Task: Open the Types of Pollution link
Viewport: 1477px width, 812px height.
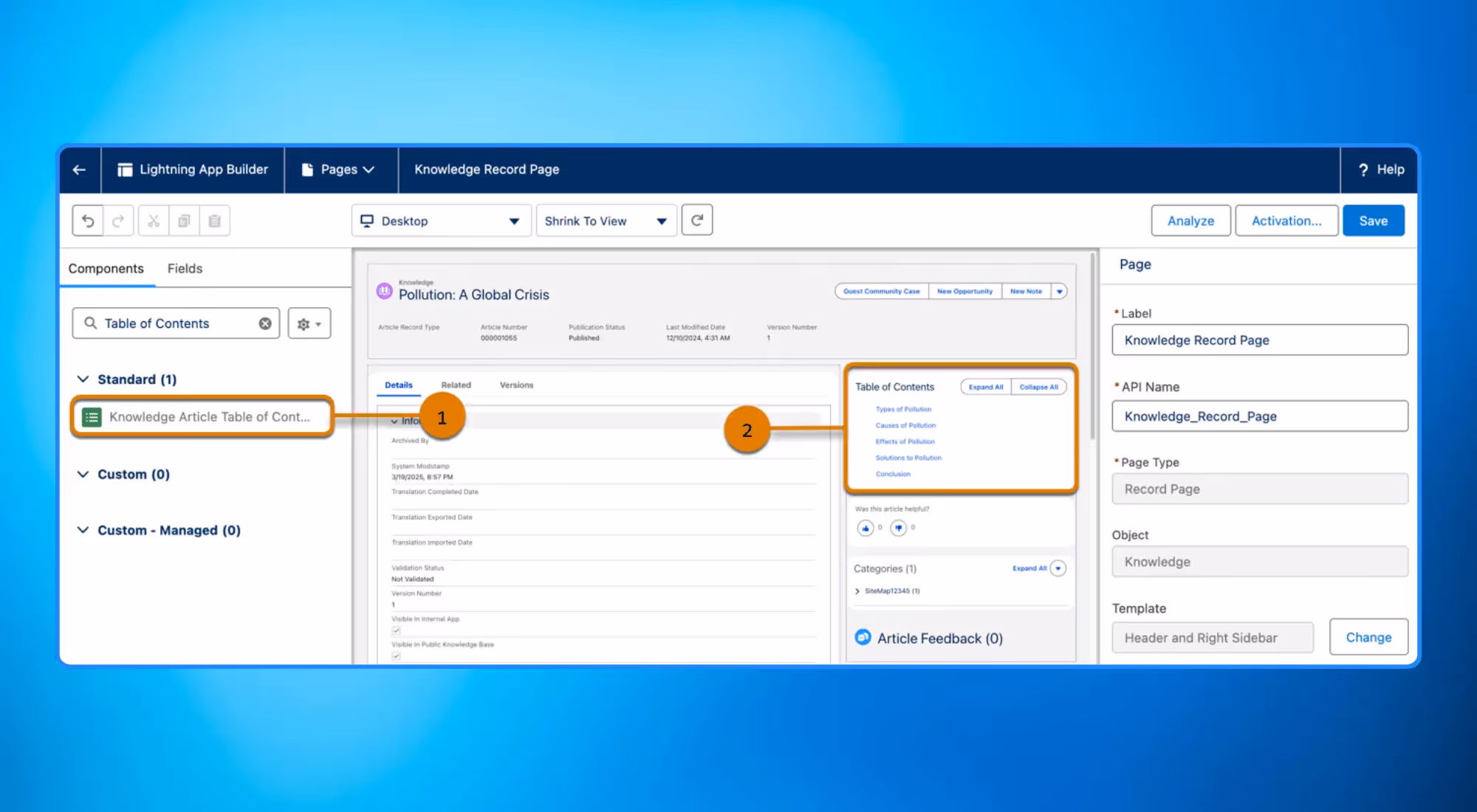Action: 903,409
